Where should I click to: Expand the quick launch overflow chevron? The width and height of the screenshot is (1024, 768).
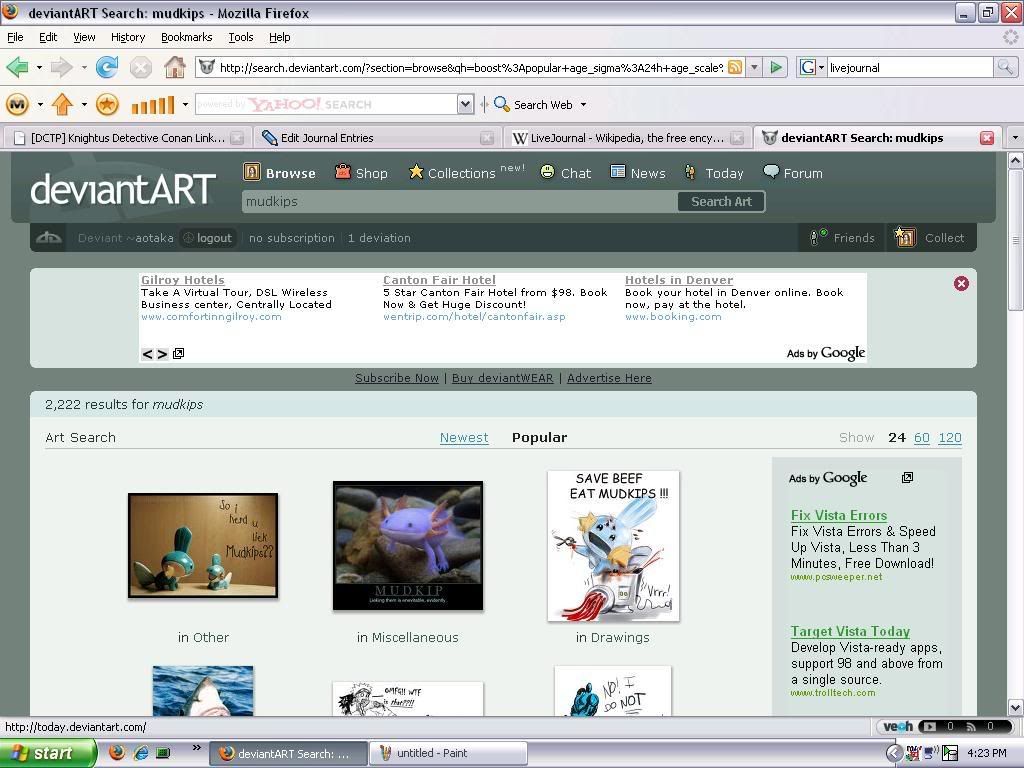click(x=196, y=747)
